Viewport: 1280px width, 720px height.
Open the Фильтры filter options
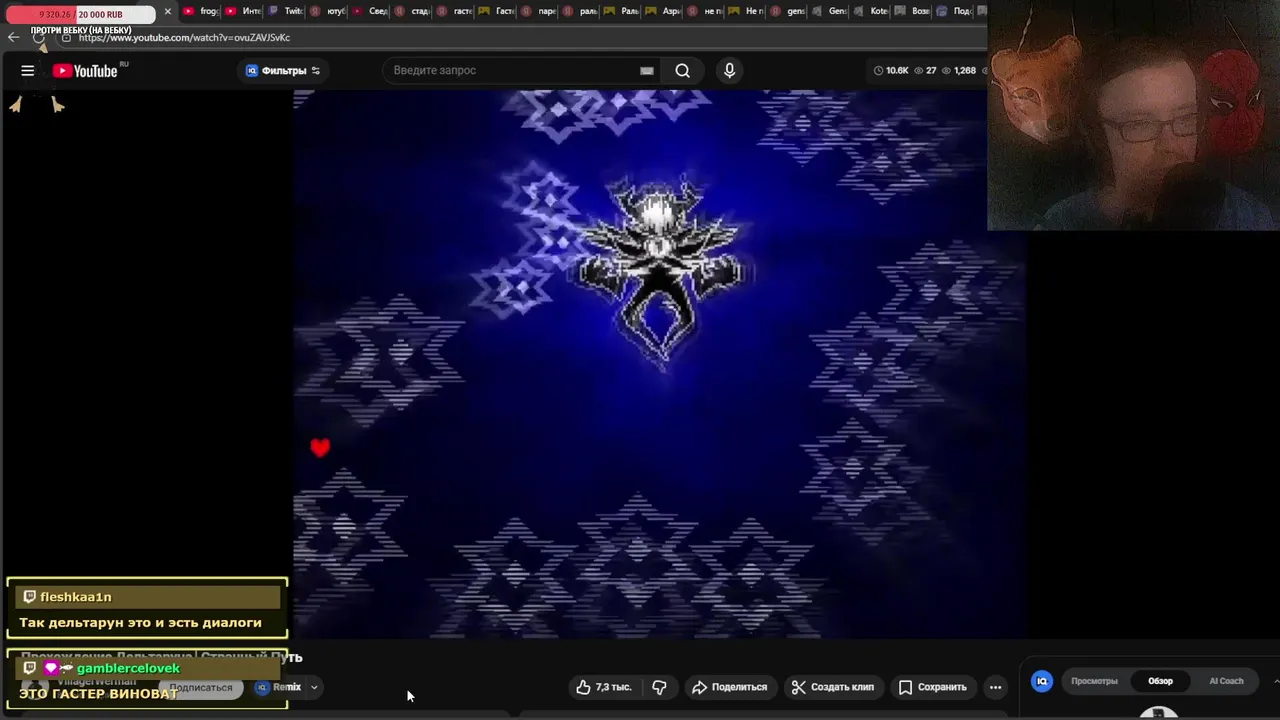pos(283,71)
